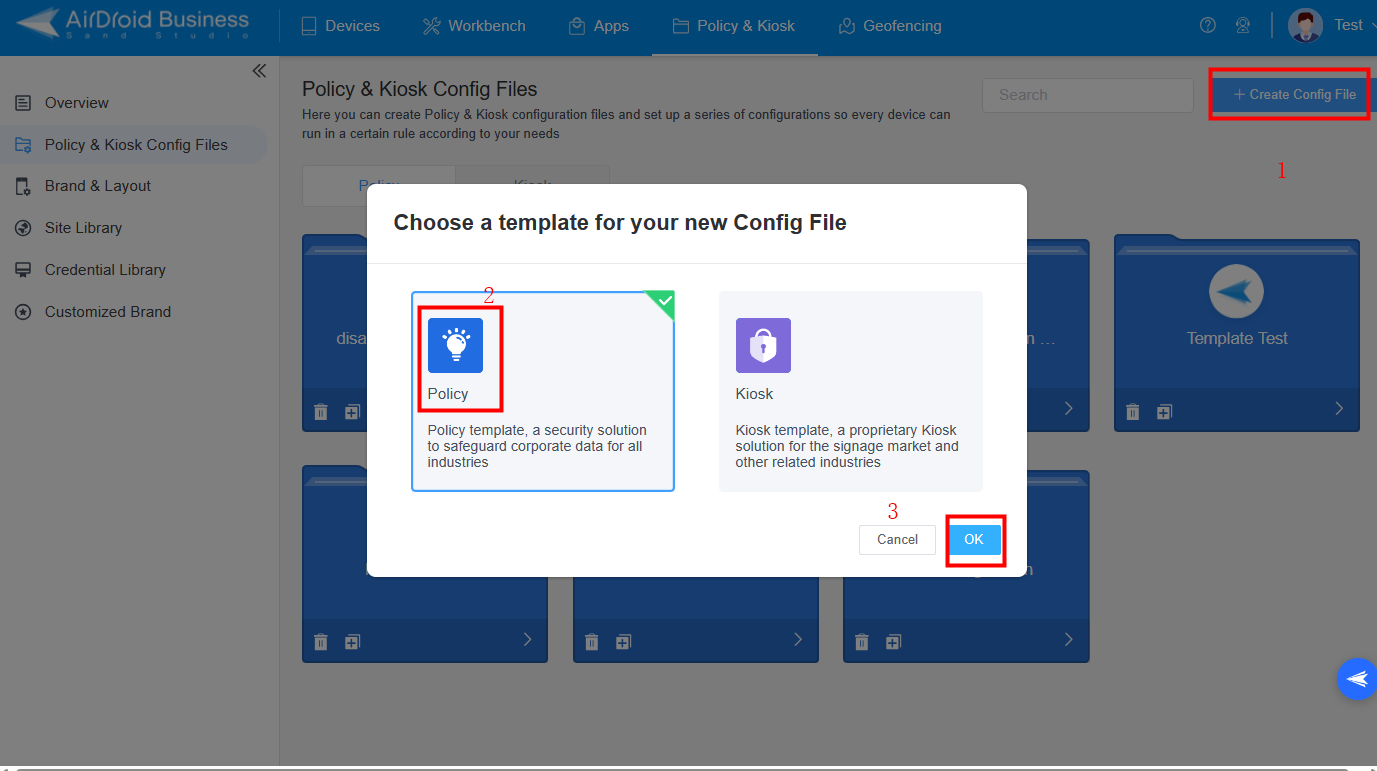Open the Apps menu
Image resolution: width=1377 pixels, height=771 pixels.
click(598, 26)
